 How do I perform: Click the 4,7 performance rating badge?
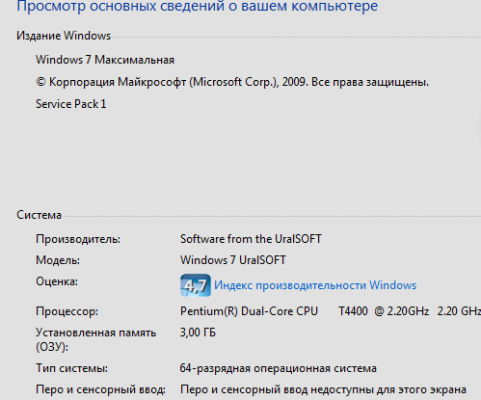coord(195,285)
